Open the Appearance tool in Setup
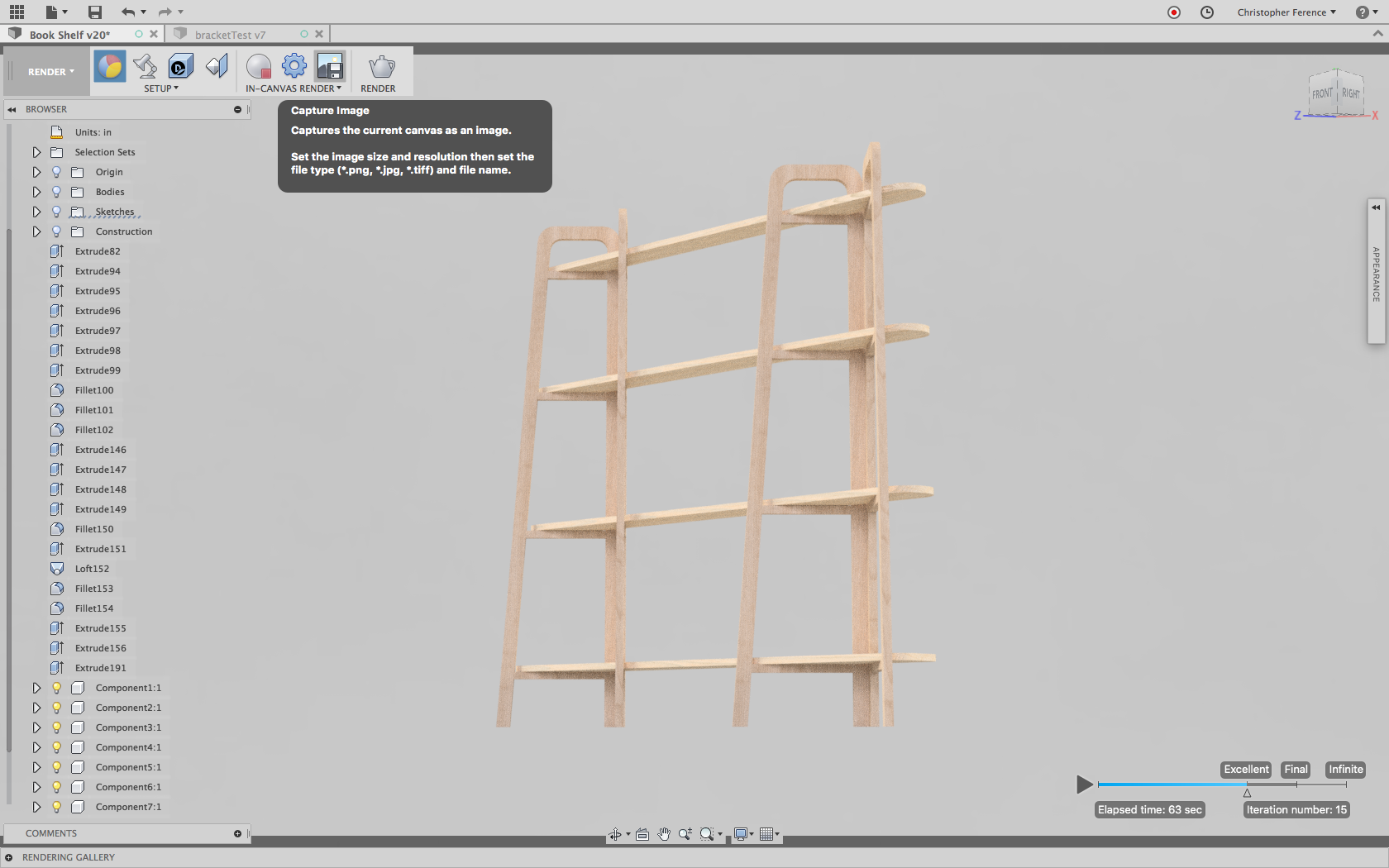 [110, 66]
